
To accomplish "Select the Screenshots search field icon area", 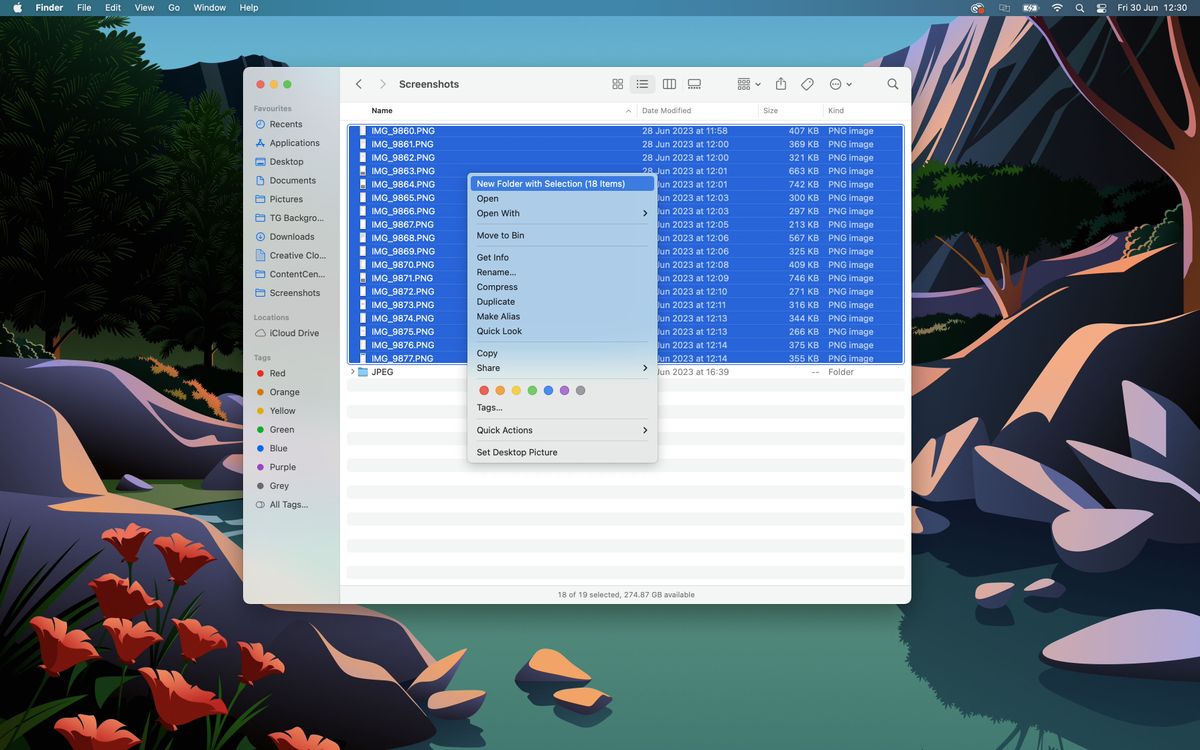I will tap(892, 84).
